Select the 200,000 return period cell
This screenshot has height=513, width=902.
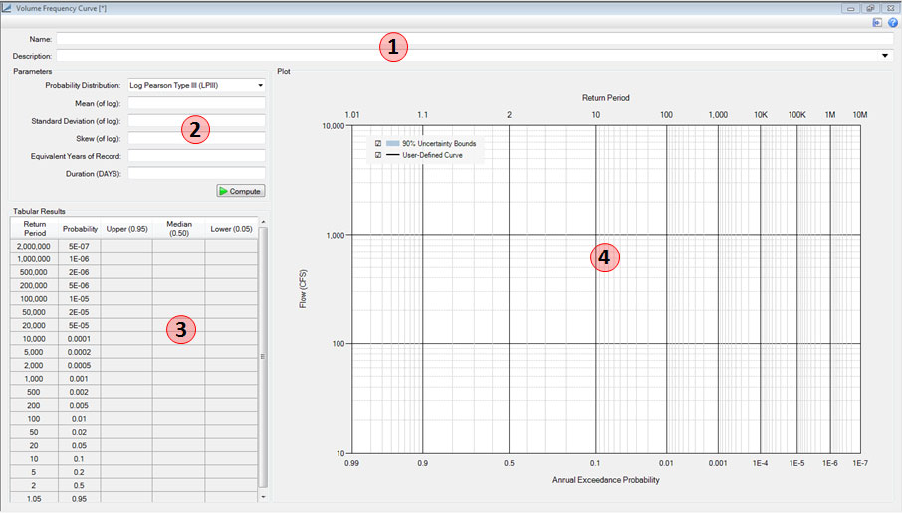pyautogui.click(x=34, y=285)
